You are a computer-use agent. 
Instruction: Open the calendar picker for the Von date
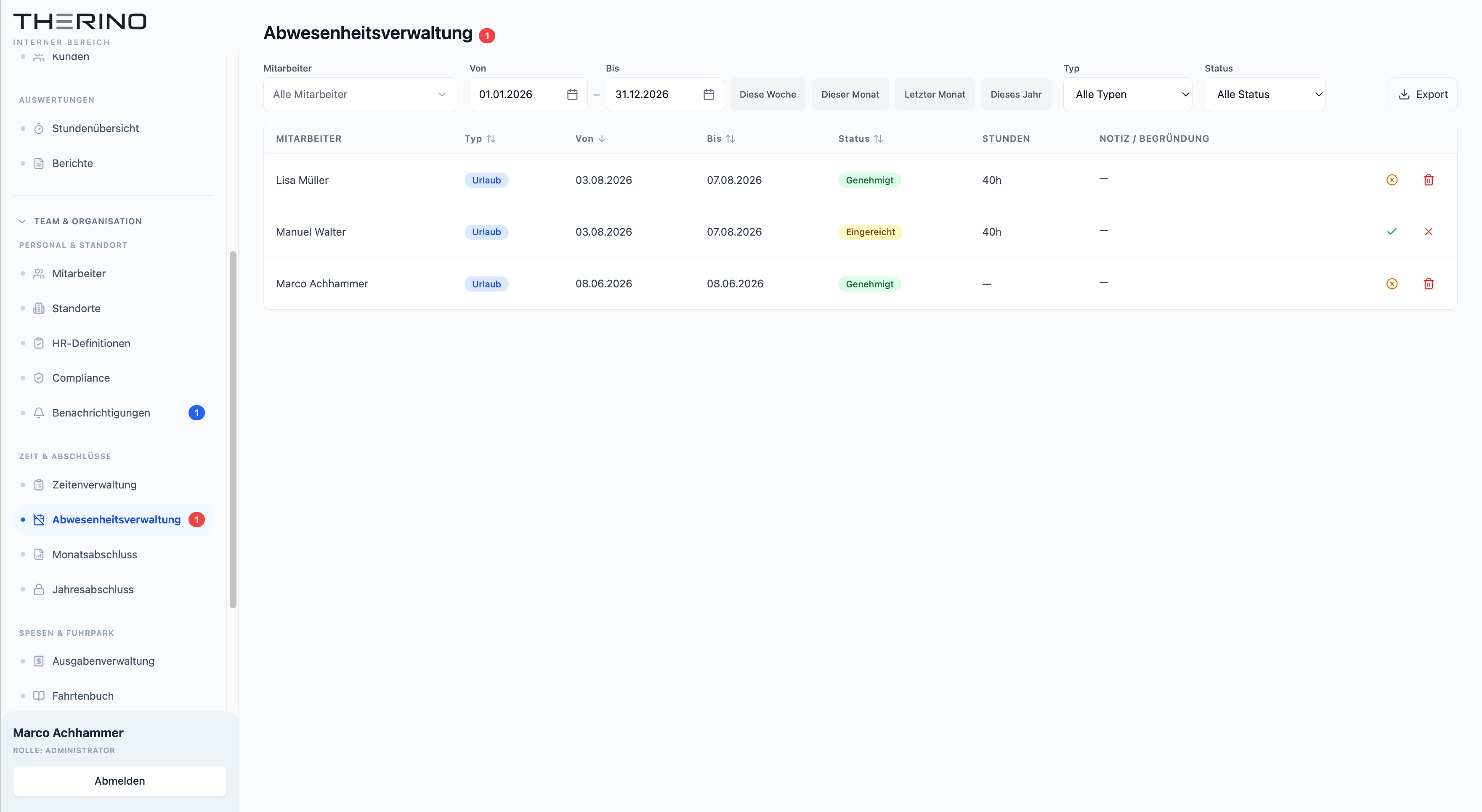(x=572, y=94)
